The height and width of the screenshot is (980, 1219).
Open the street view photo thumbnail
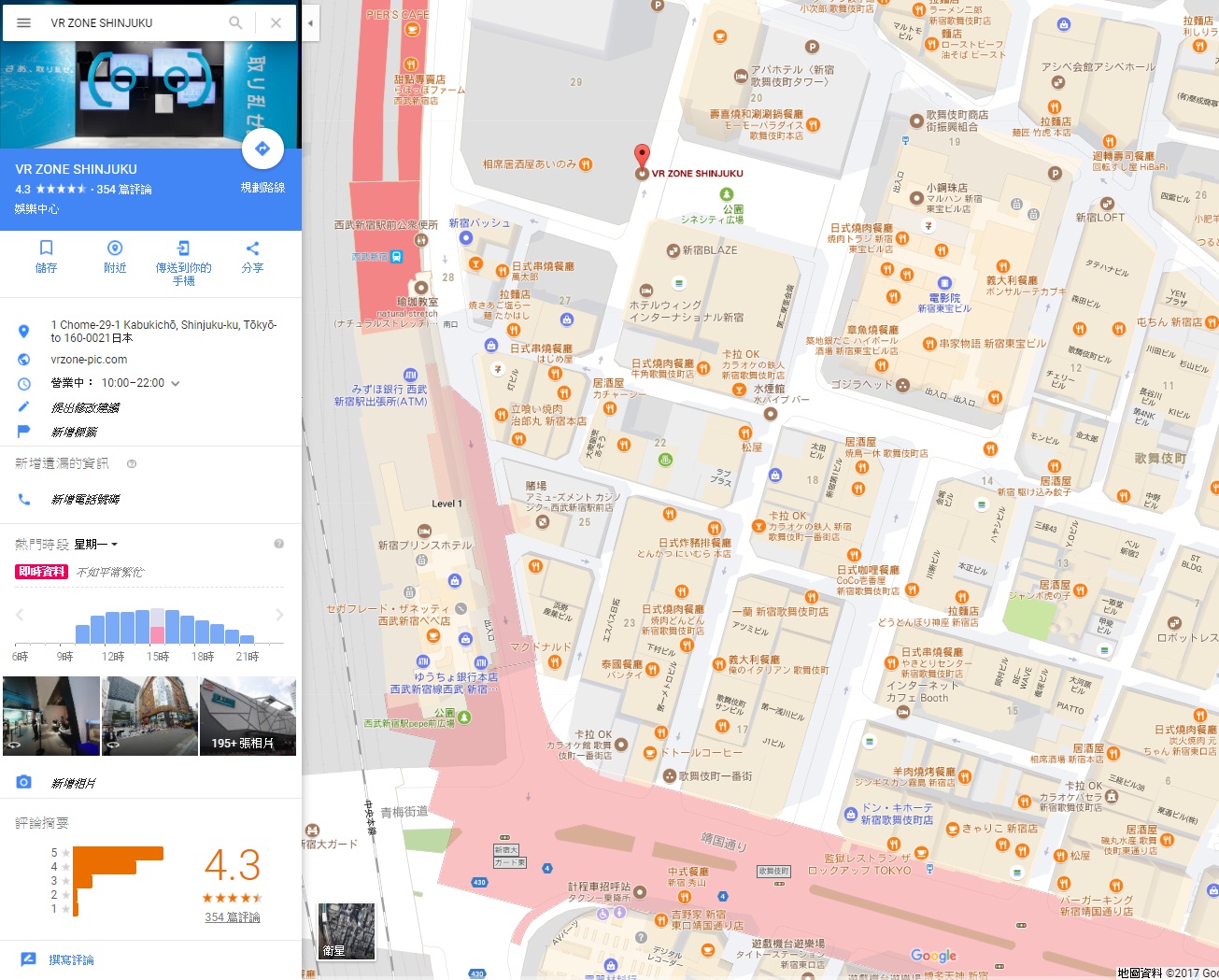coord(149,716)
